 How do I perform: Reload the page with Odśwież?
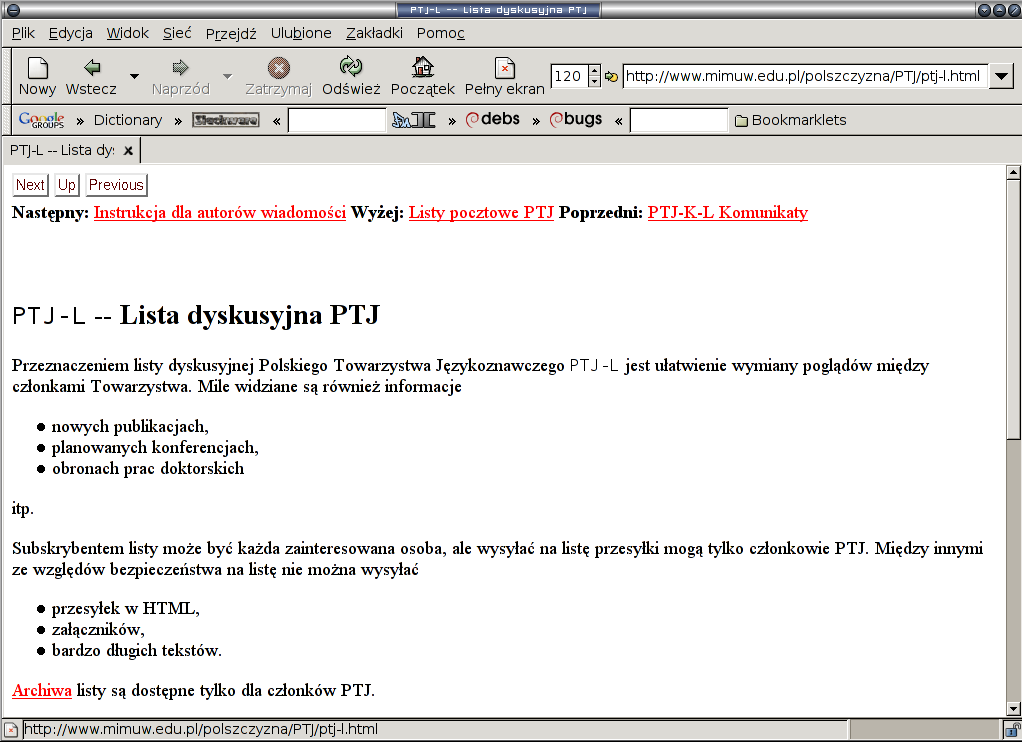coord(351,67)
